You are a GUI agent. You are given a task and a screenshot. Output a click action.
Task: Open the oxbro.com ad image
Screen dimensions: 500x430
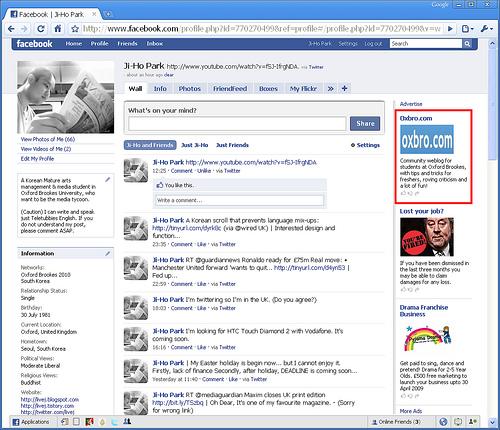427,139
